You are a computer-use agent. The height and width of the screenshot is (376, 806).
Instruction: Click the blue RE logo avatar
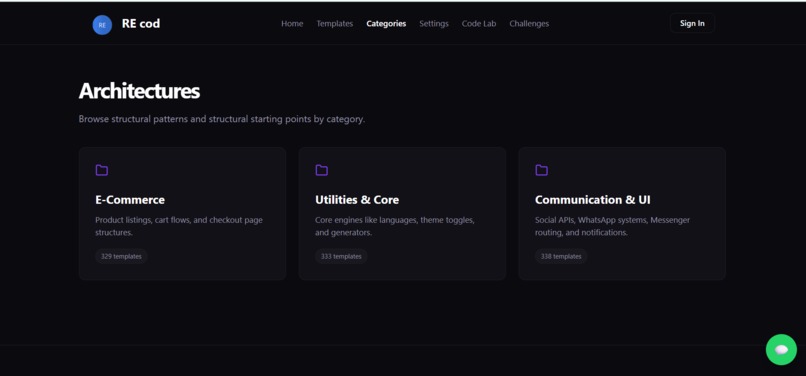102,25
